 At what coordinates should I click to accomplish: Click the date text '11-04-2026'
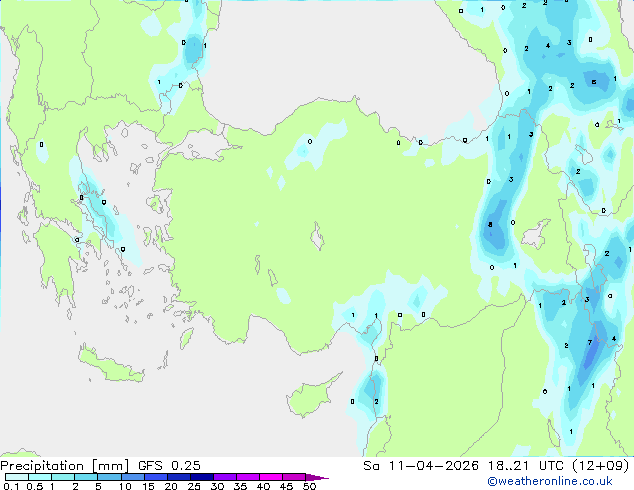[x=434, y=466]
